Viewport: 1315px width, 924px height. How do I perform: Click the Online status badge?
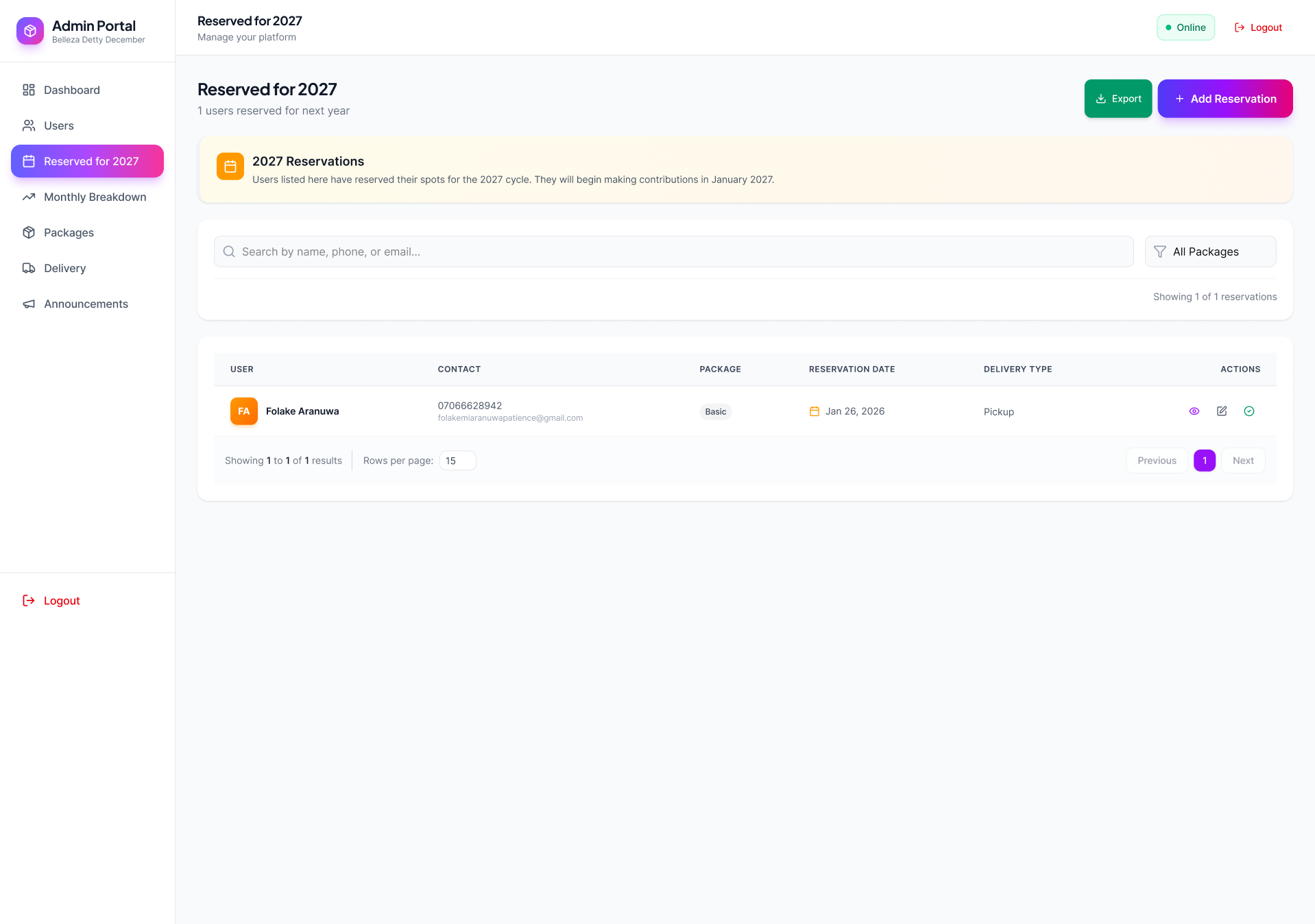click(x=1185, y=27)
